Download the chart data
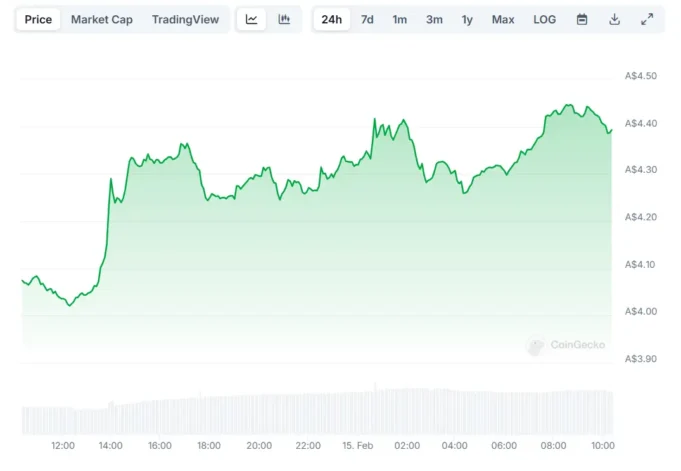 click(614, 20)
